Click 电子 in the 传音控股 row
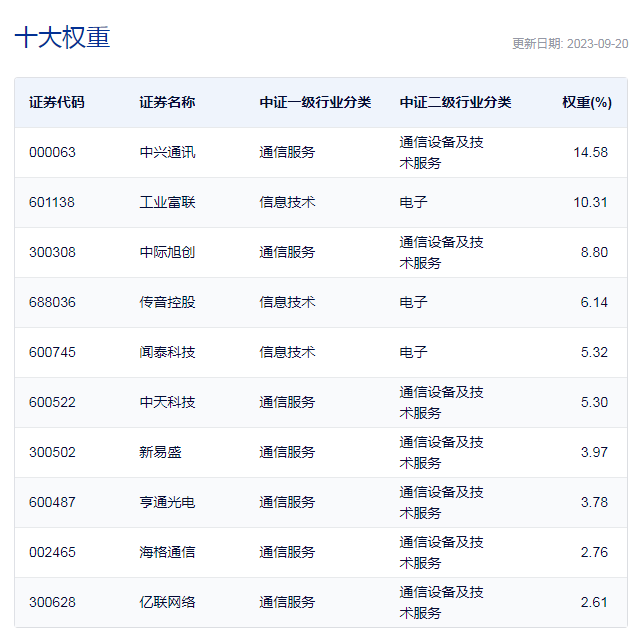The image size is (638, 638). tap(413, 302)
